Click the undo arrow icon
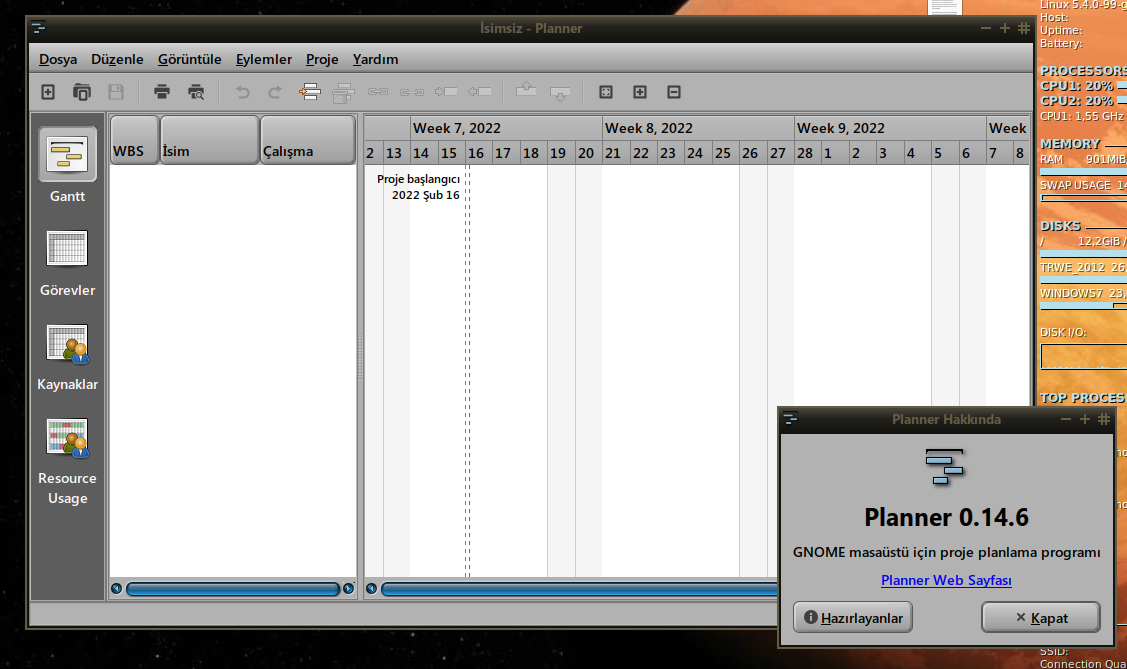 coord(243,92)
